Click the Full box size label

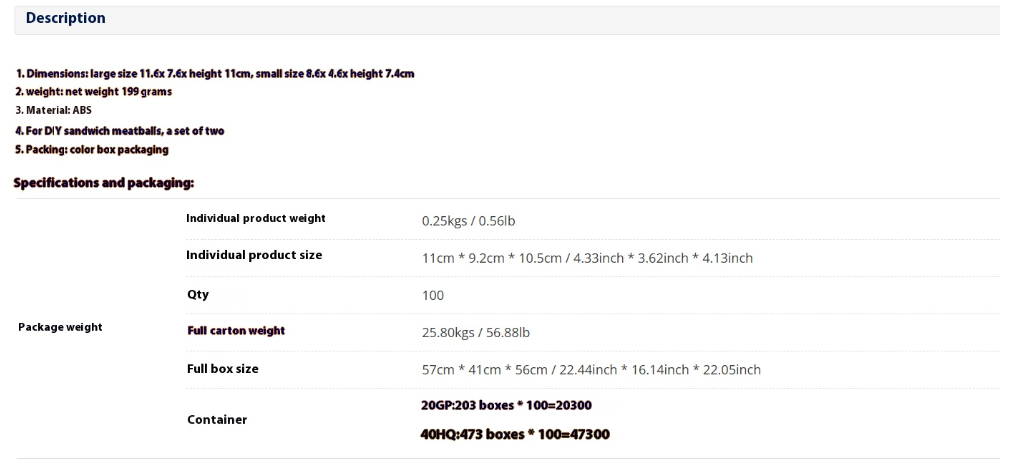(223, 369)
